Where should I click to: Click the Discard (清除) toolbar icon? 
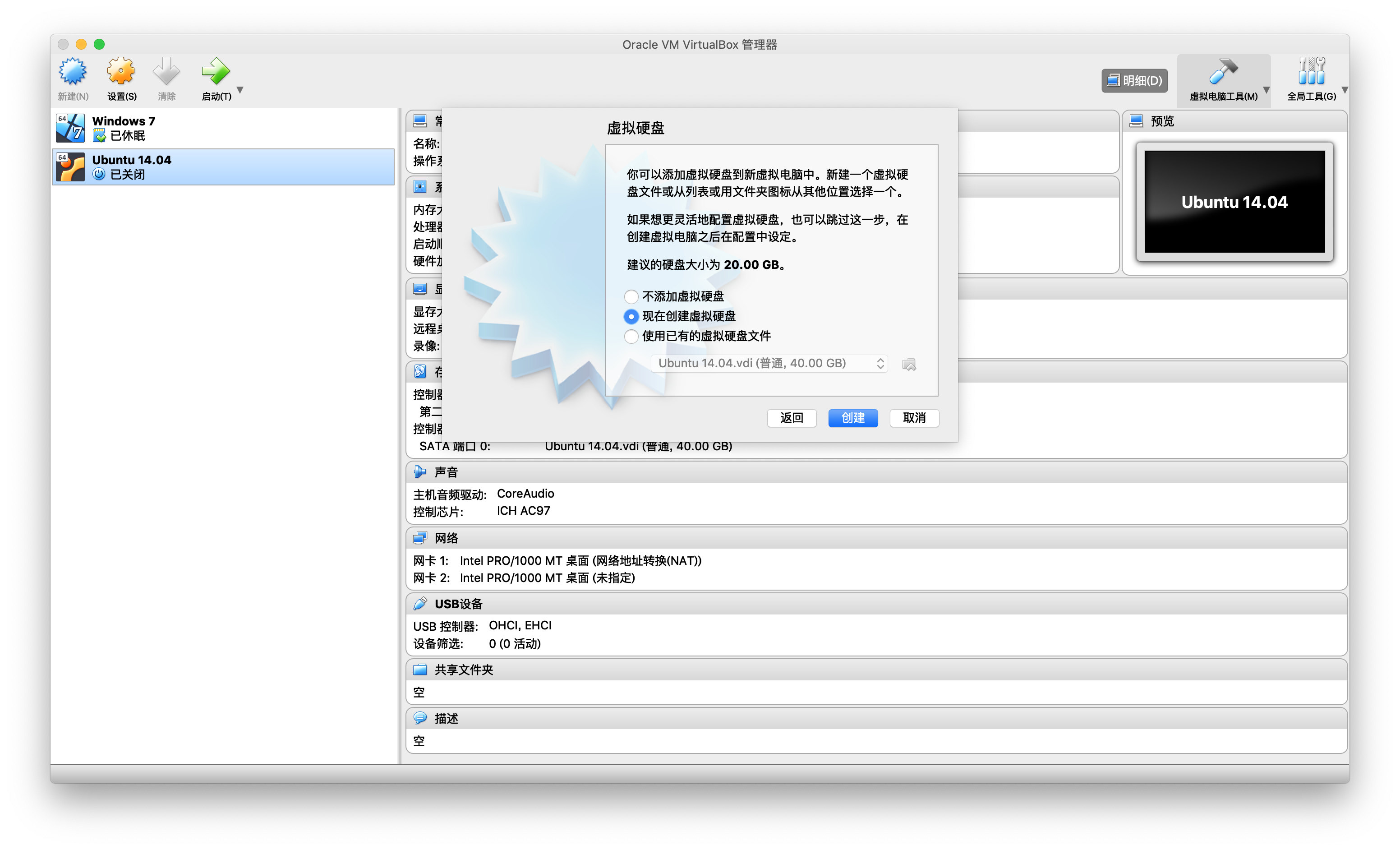tap(166, 72)
